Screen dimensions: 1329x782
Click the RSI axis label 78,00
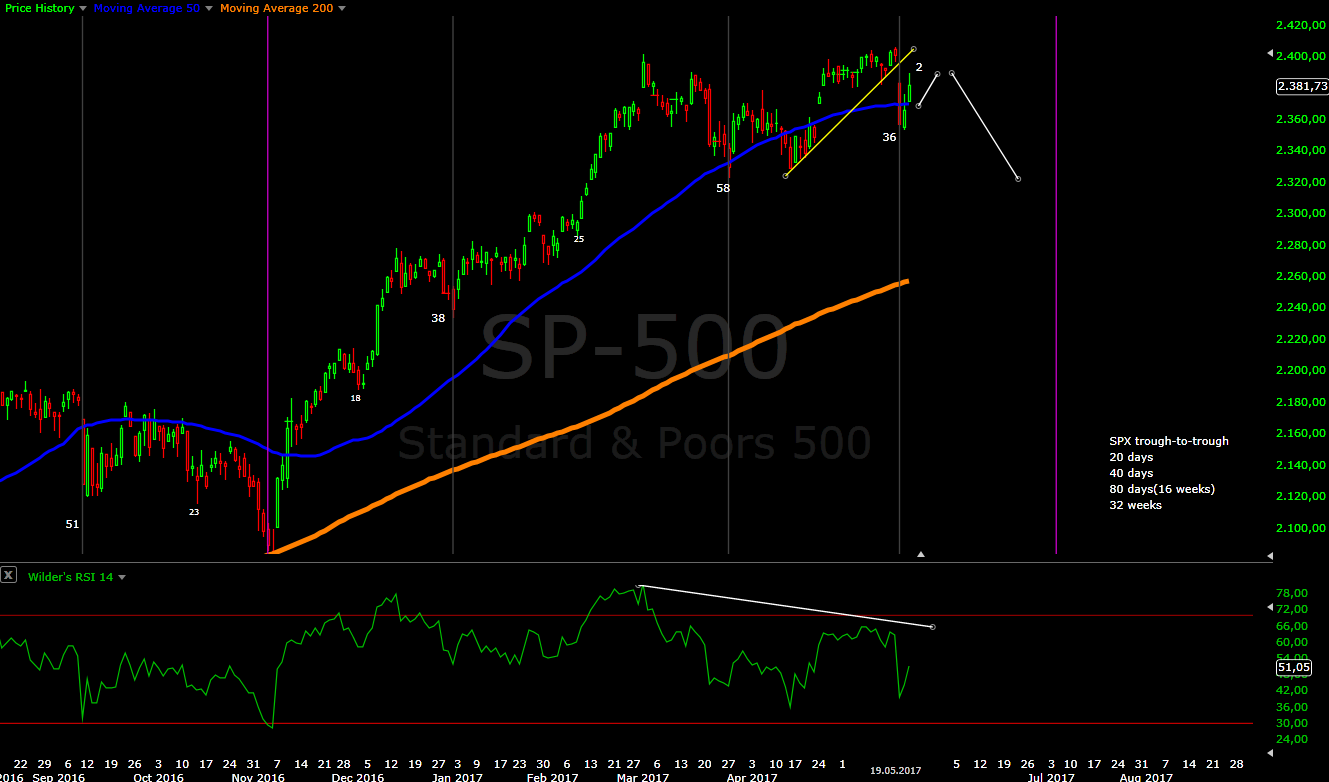1293,592
